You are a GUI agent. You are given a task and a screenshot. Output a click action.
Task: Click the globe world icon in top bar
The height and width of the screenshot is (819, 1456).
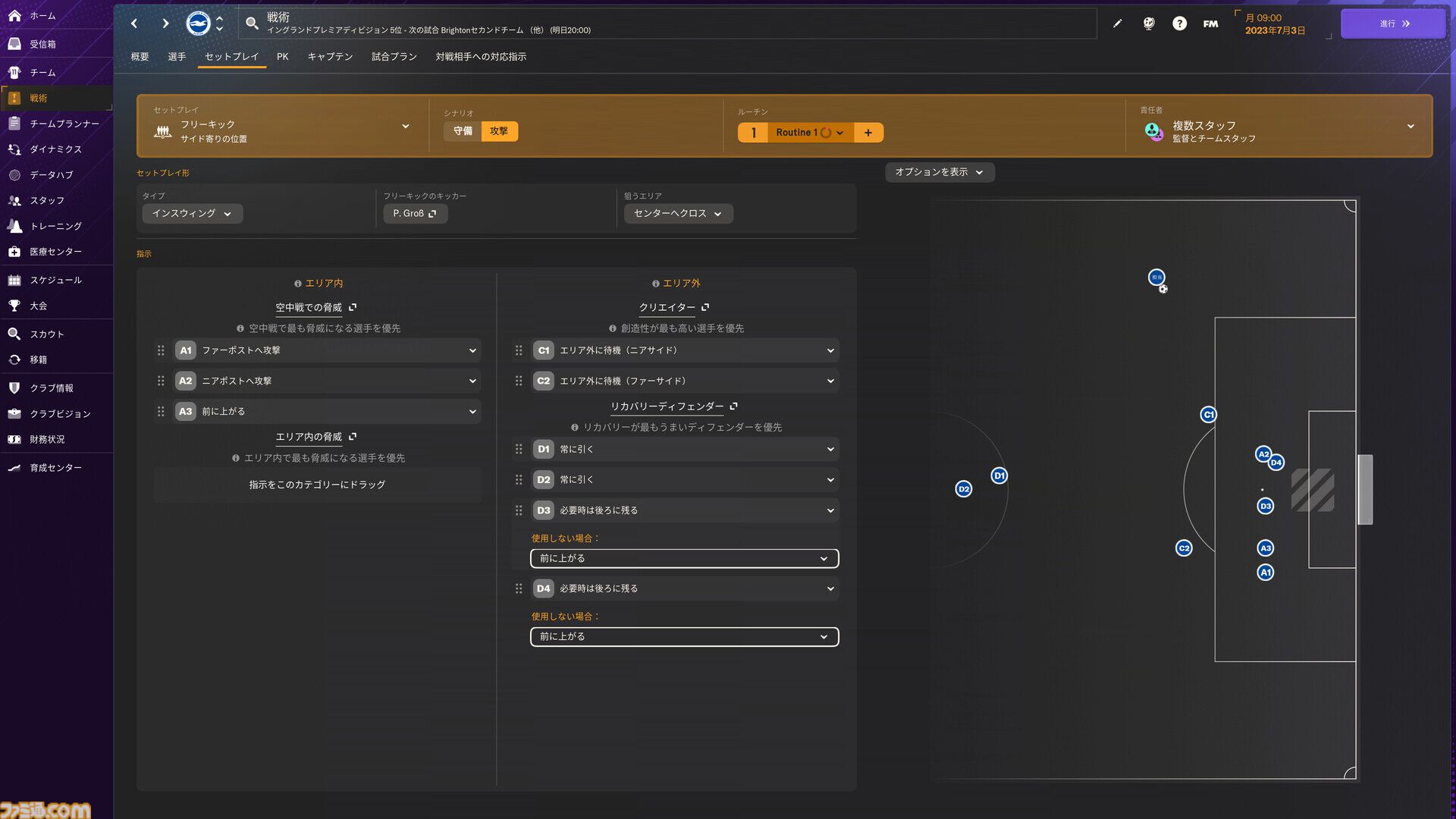coord(1149,24)
